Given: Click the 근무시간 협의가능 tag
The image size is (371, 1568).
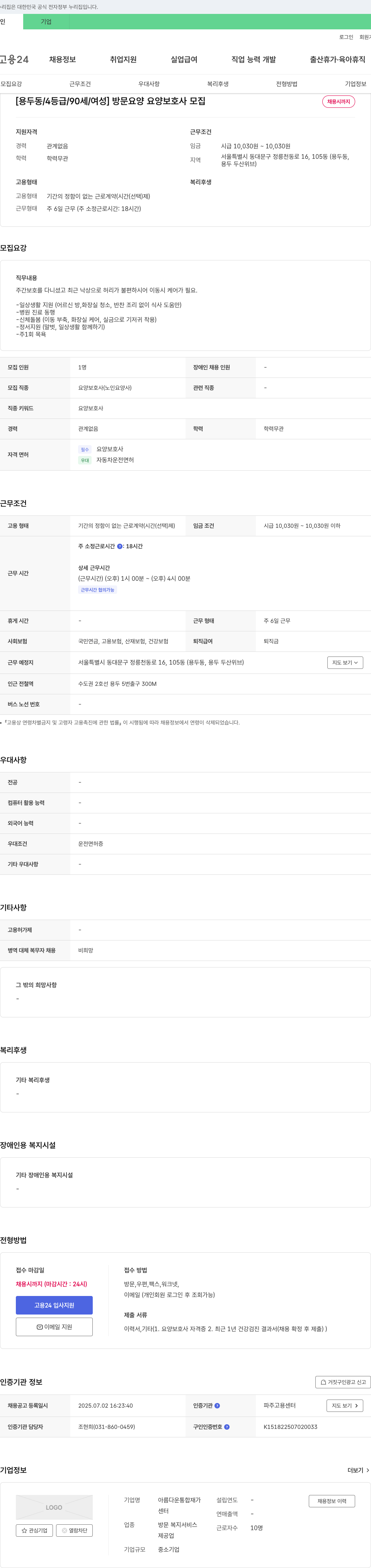Looking at the screenshot, I should (97, 590).
